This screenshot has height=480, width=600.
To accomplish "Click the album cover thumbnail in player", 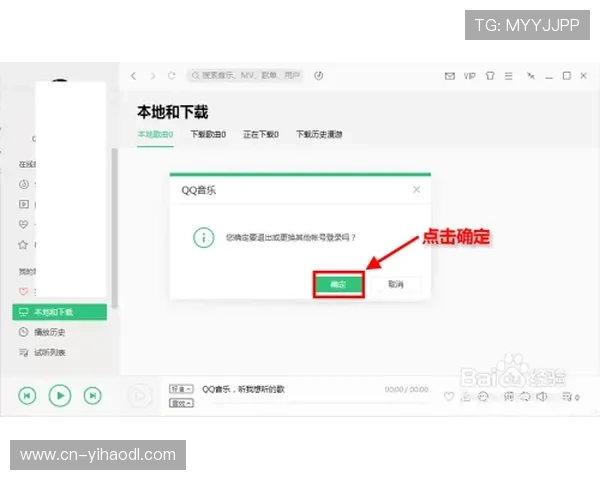I will pos(140,395).
